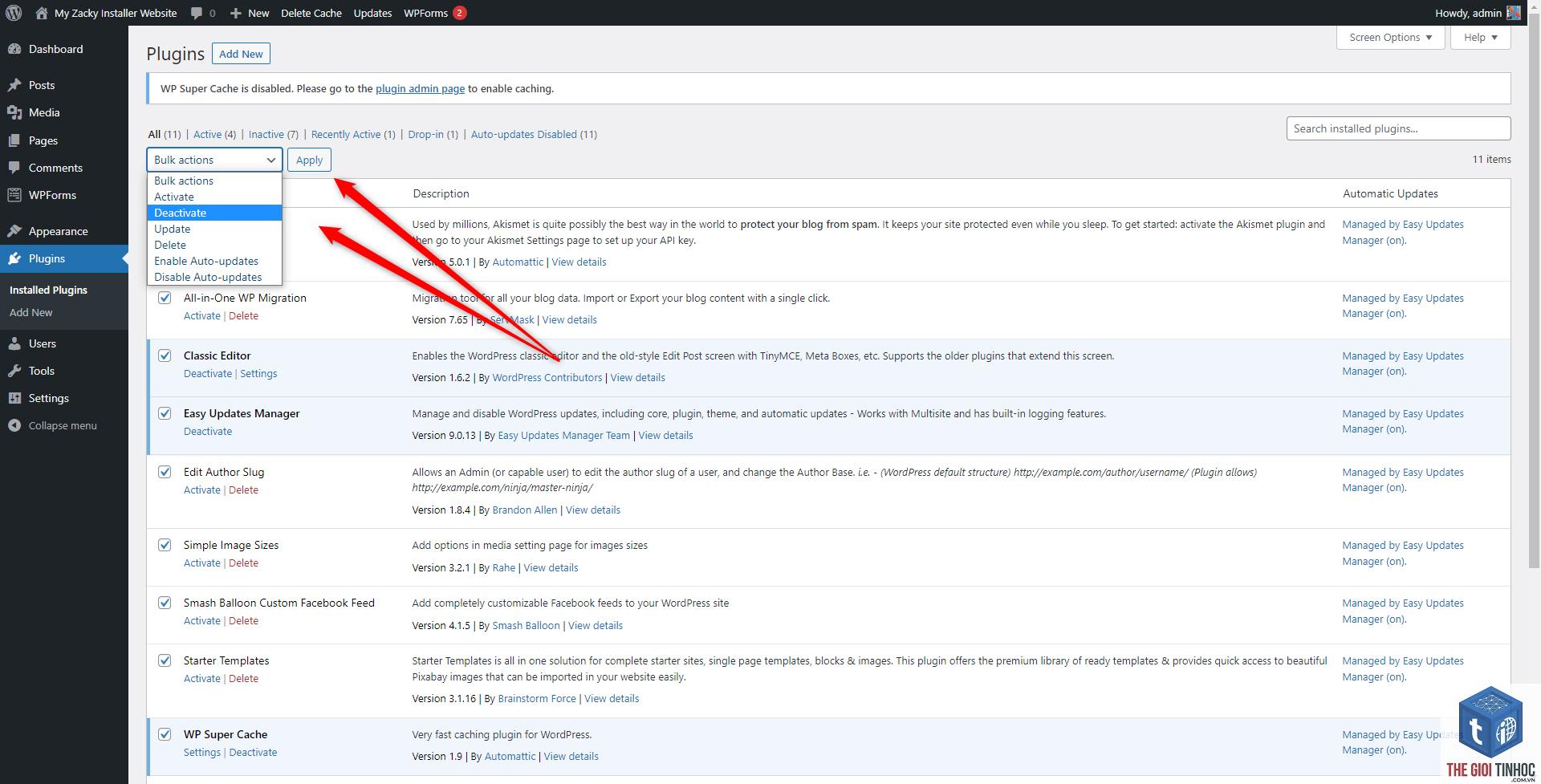Click the Pages icon in sidebar
The image size is (1541, 784).
coord(14,140)
